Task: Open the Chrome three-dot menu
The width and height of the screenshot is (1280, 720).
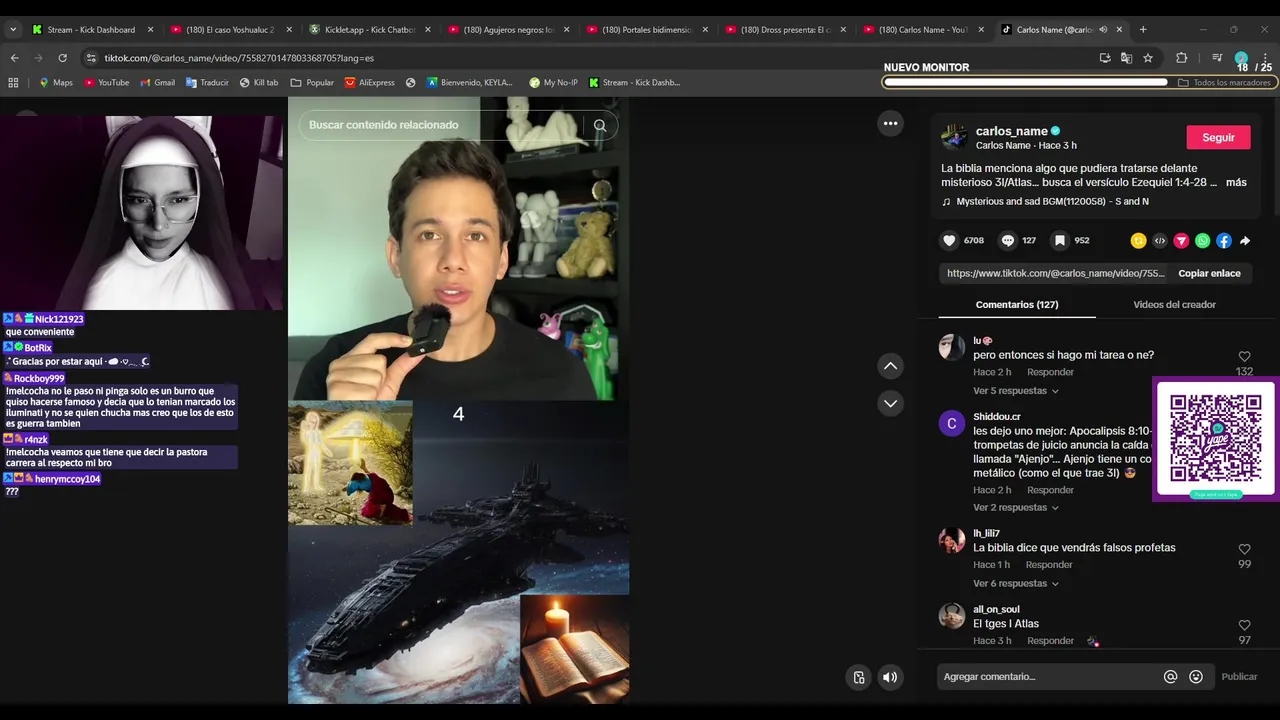Action: 1267,58
